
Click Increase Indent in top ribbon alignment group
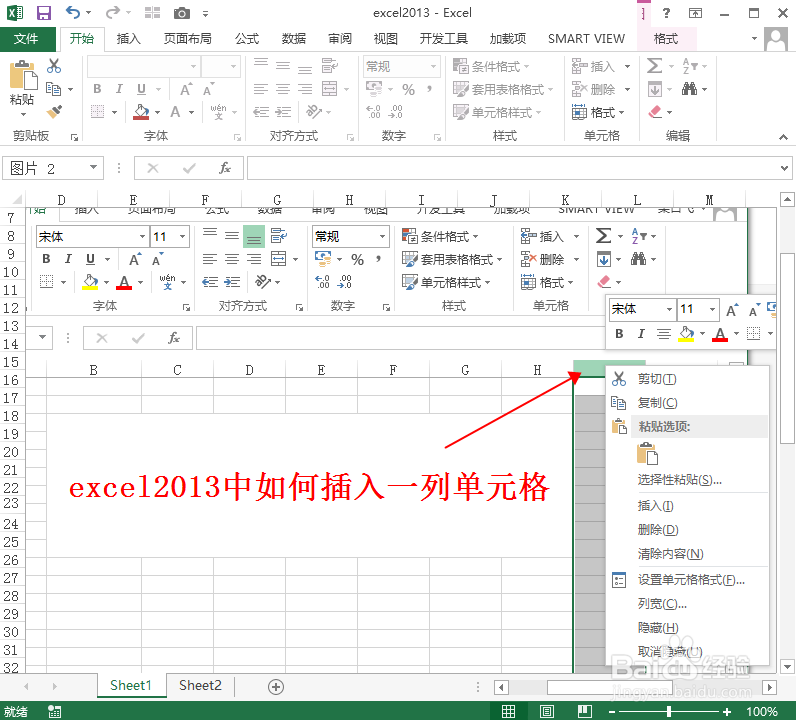tap(283, 112)
